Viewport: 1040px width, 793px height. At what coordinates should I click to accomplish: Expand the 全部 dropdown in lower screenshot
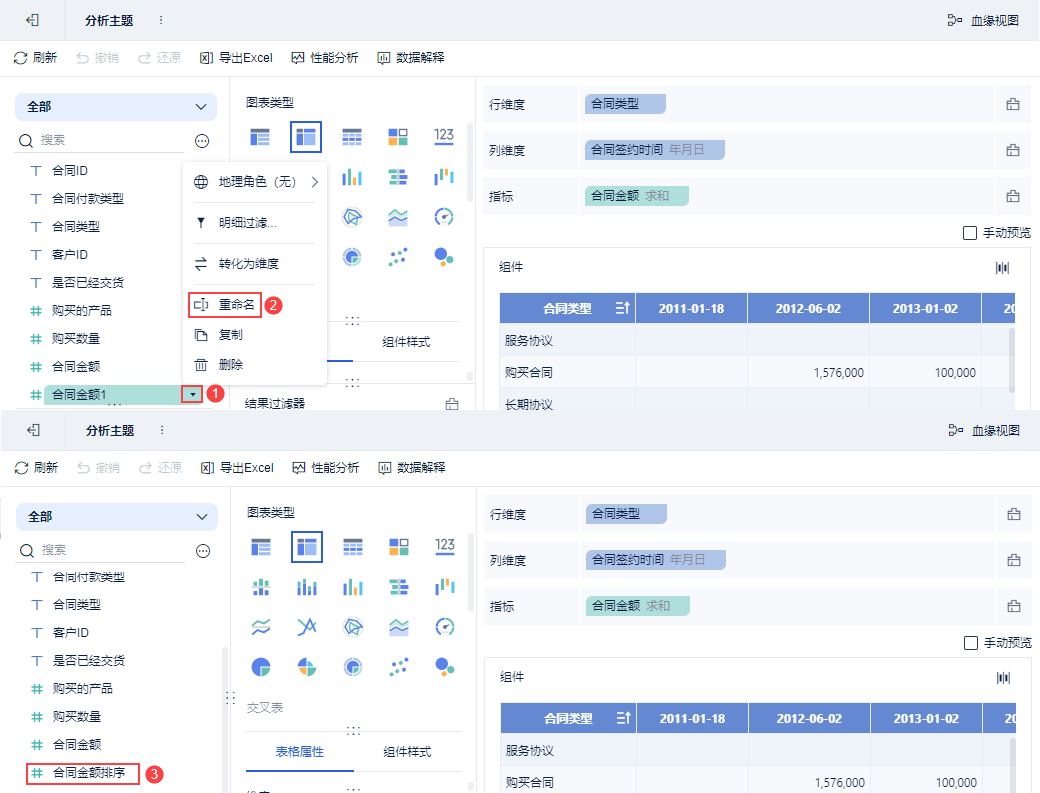(x=117, y=517)
